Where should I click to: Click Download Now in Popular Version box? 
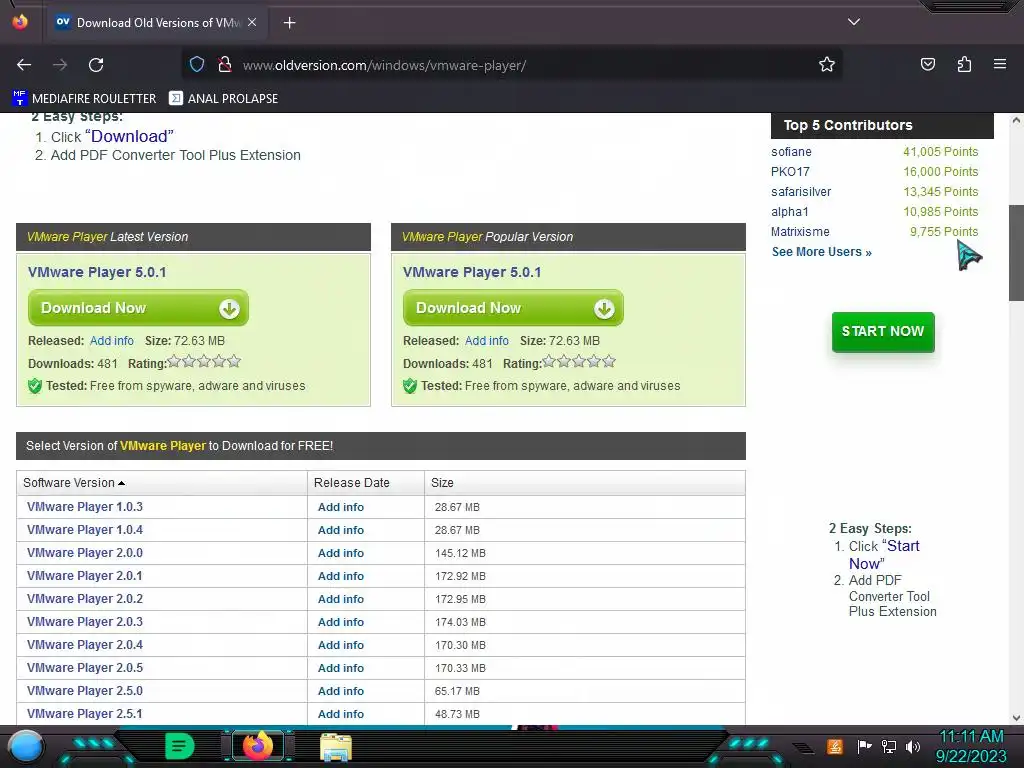coord(513,308)
